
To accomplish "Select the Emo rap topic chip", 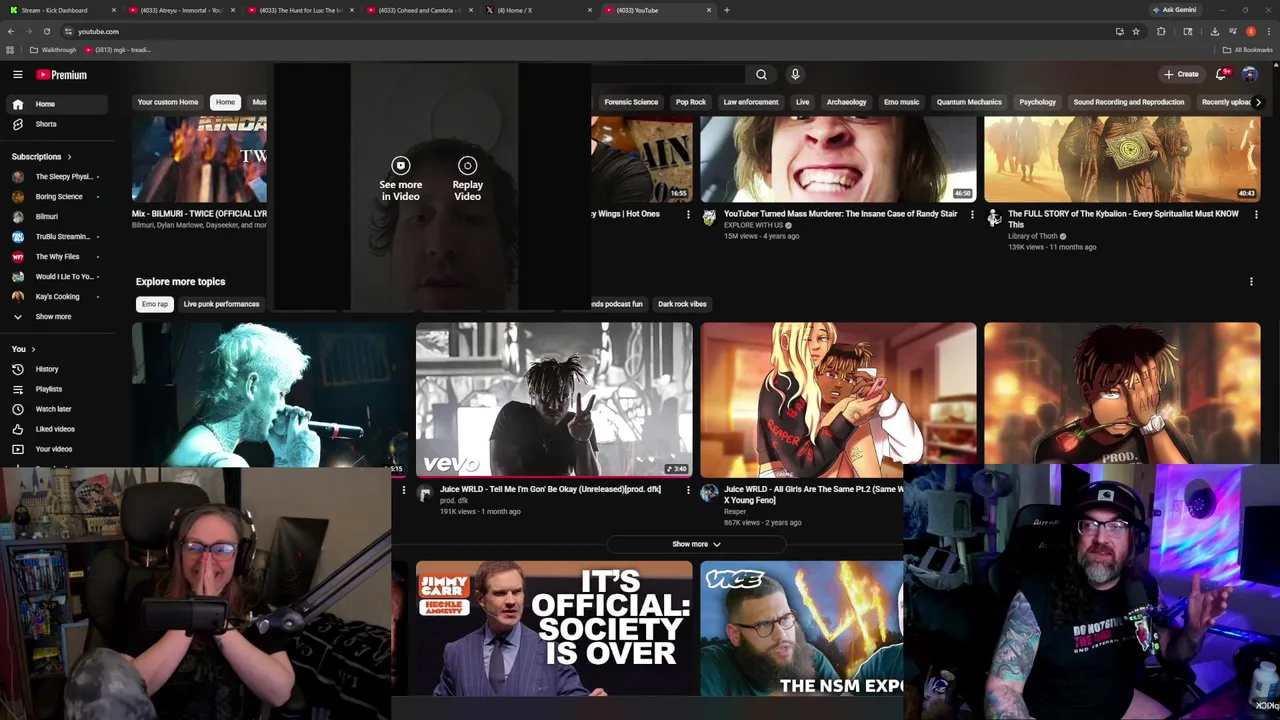I will (x=155, y=304).
